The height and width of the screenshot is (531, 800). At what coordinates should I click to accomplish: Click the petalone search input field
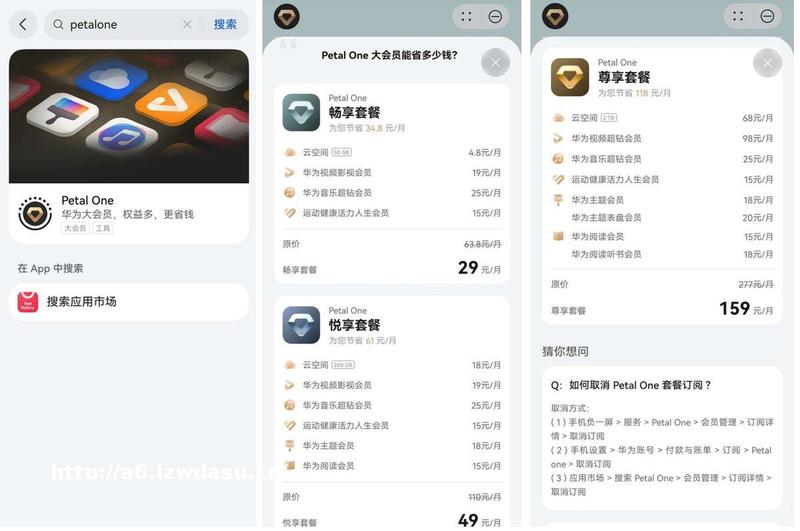(x=120, y=25)
